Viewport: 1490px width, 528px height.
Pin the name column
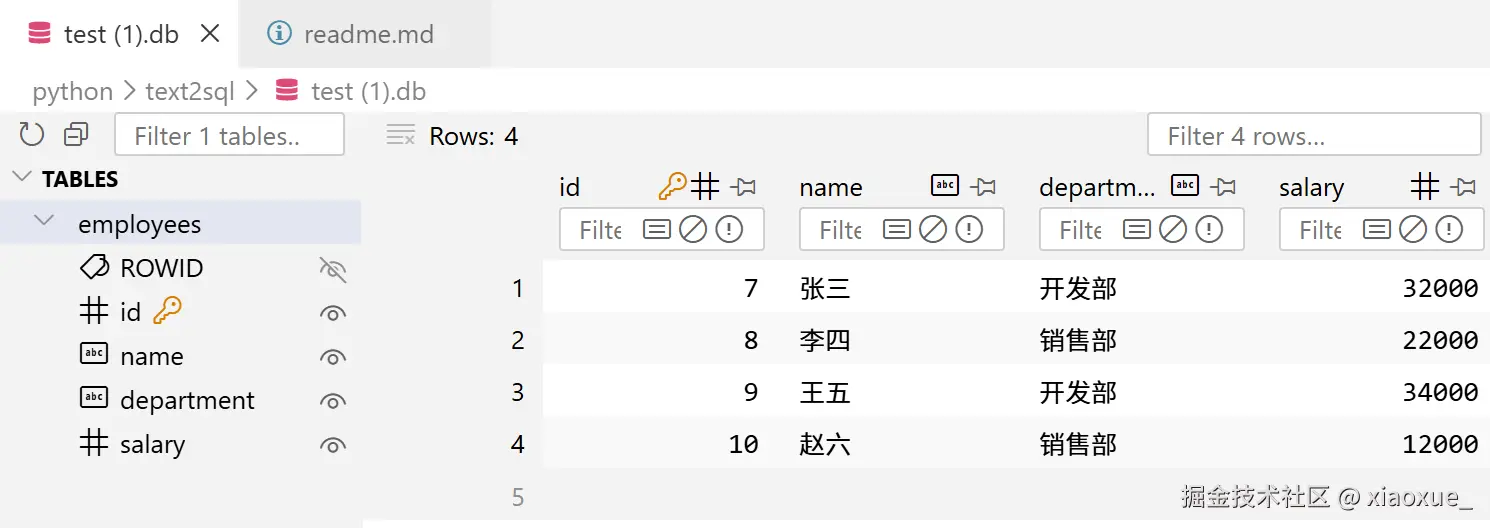coord(983,186)
